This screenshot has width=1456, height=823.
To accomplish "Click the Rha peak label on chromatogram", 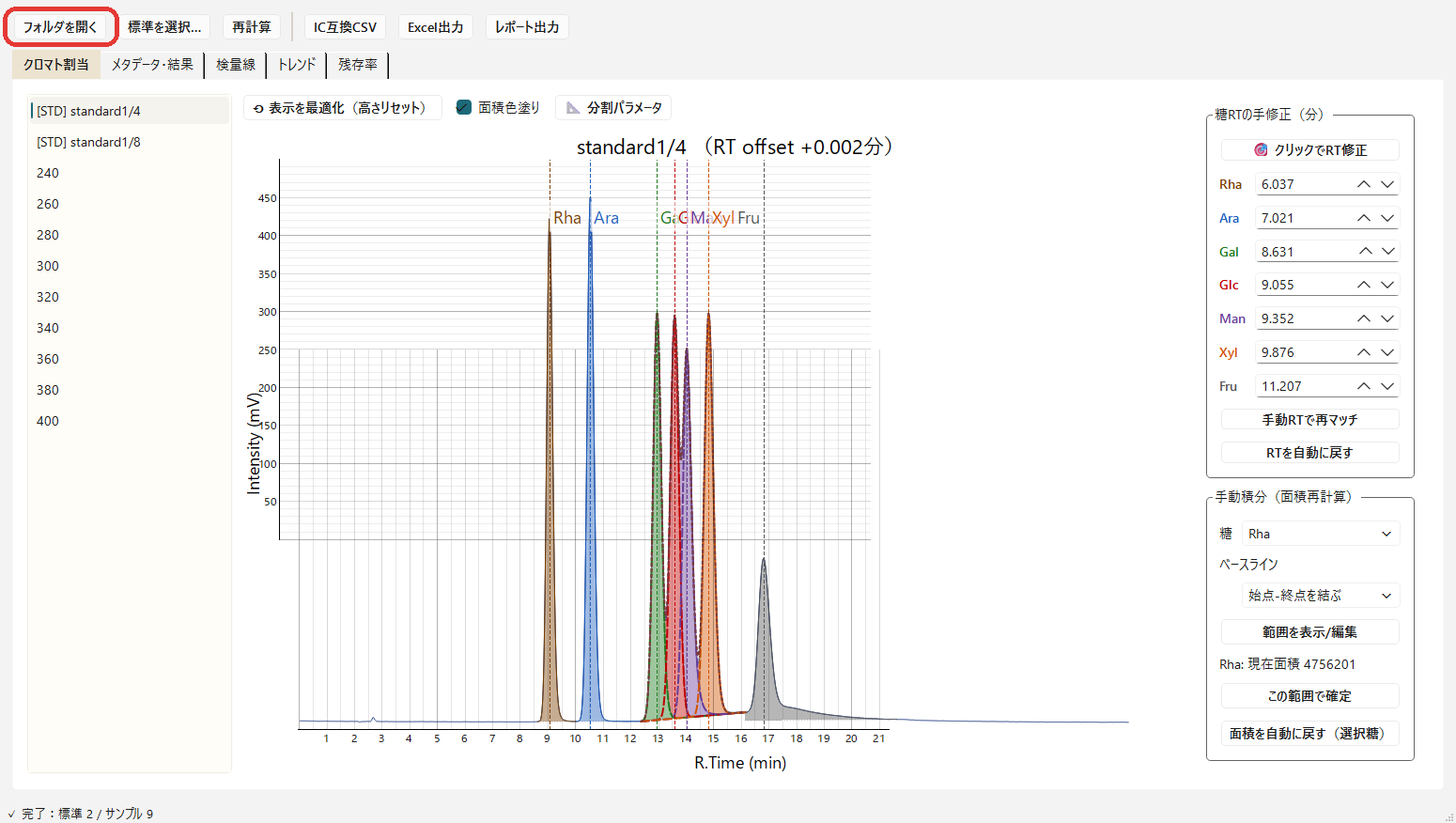I will point(567,218).
